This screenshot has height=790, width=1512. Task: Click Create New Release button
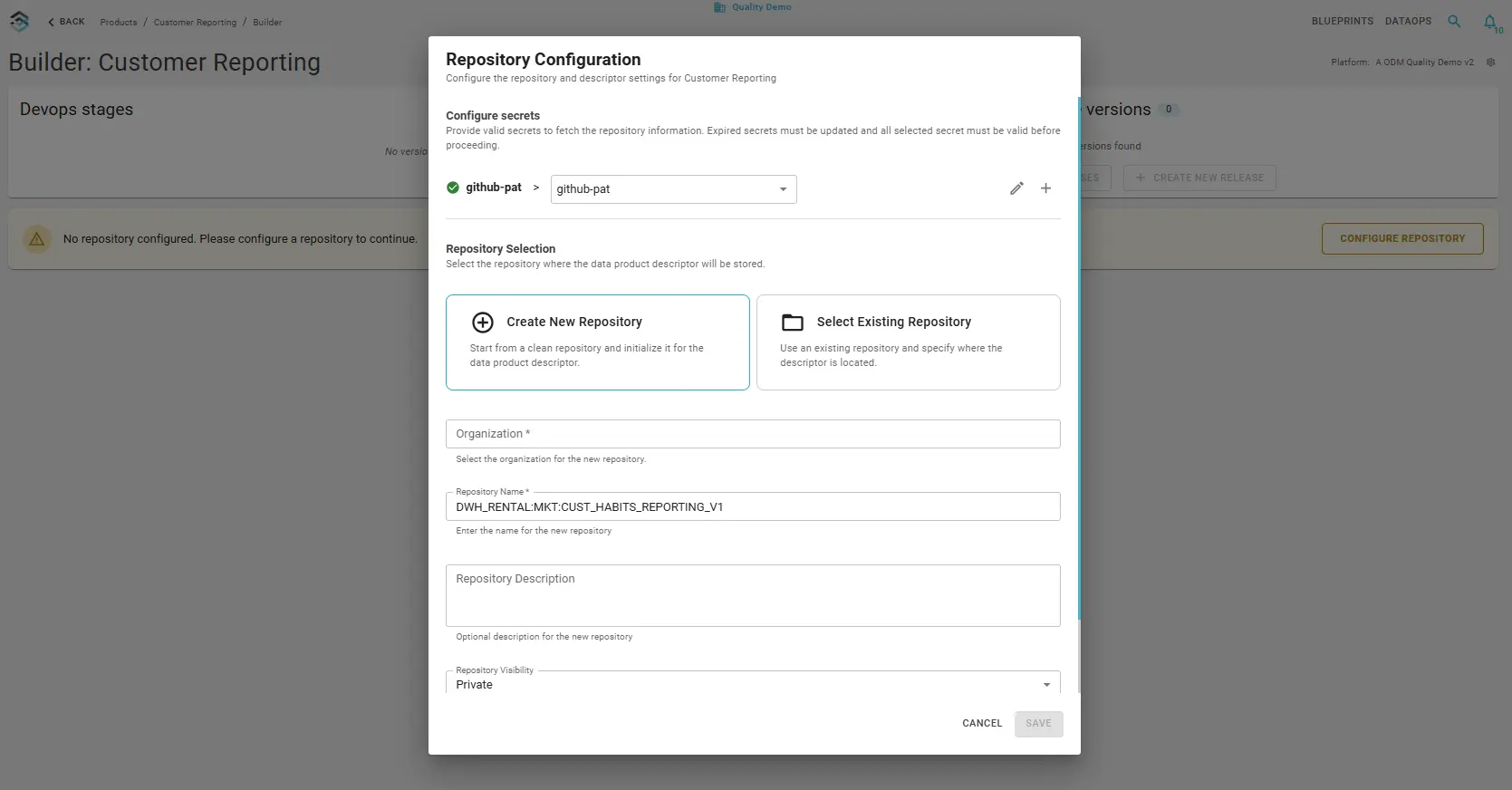(1199, 178)
